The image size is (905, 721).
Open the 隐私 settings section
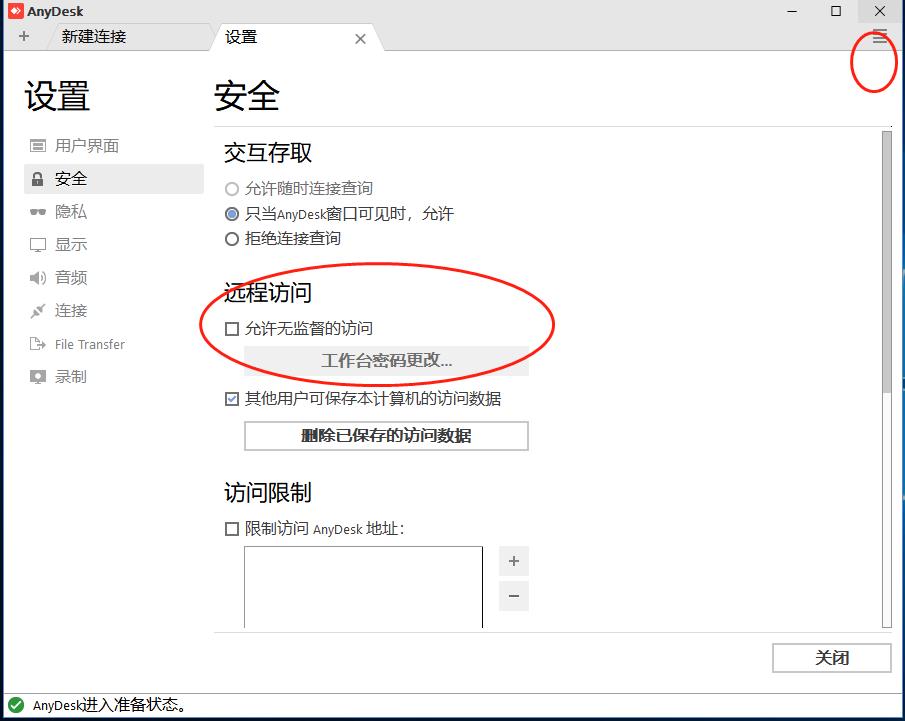(114, 211)
